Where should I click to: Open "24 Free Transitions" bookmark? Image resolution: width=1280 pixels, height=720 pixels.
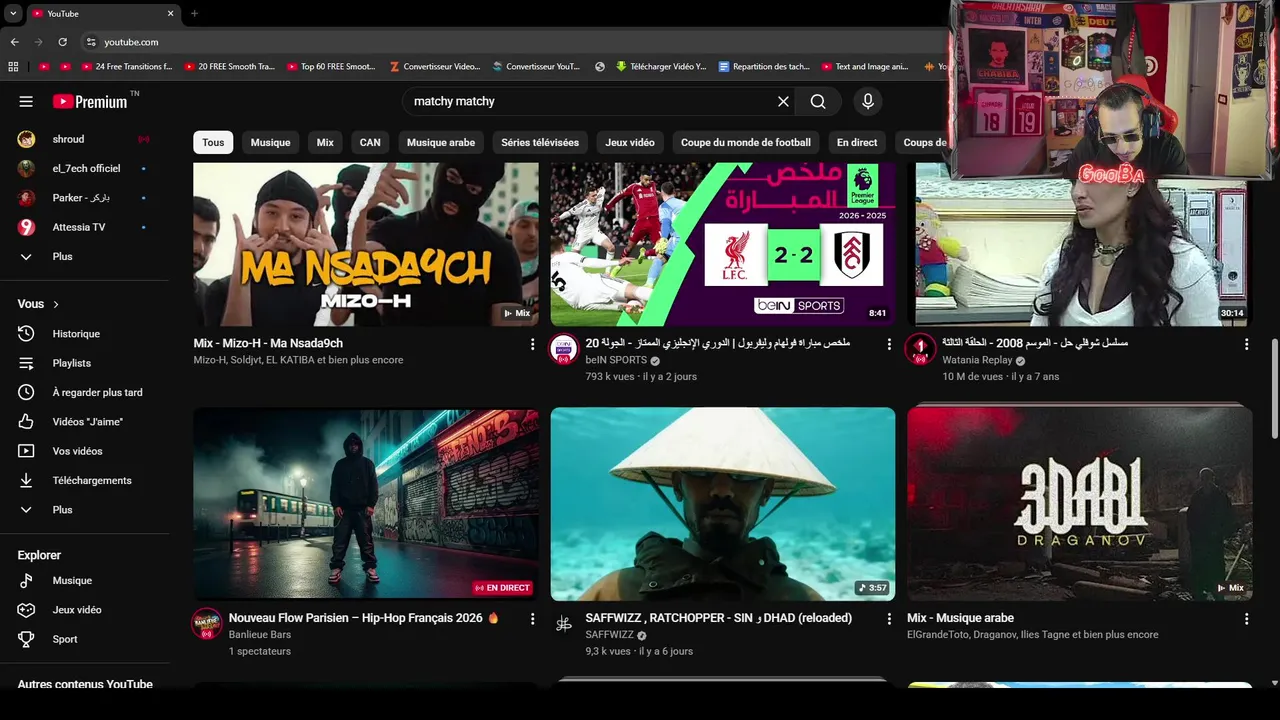[125, 67]
